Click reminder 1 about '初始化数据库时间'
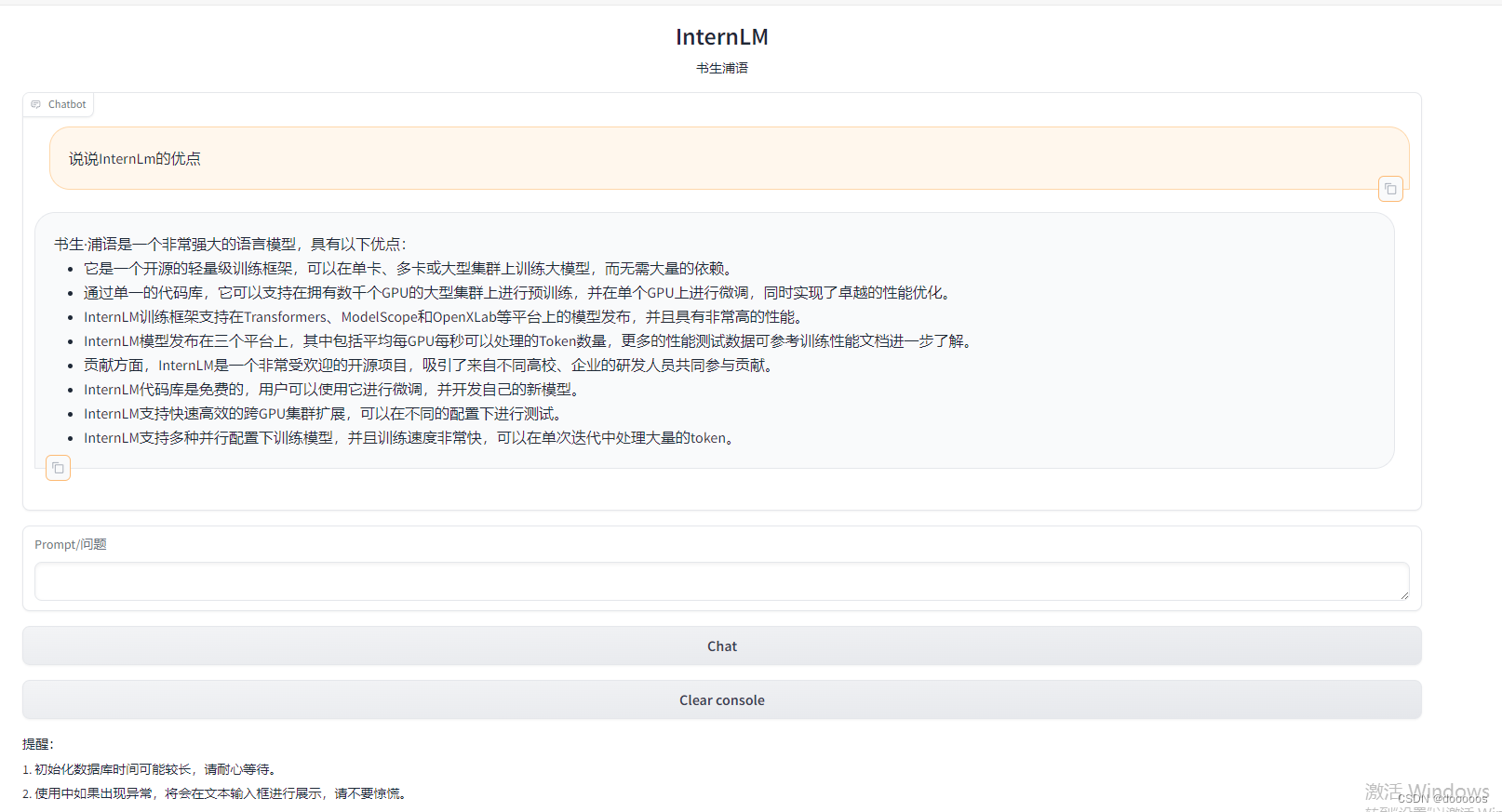 pos(151,769)
